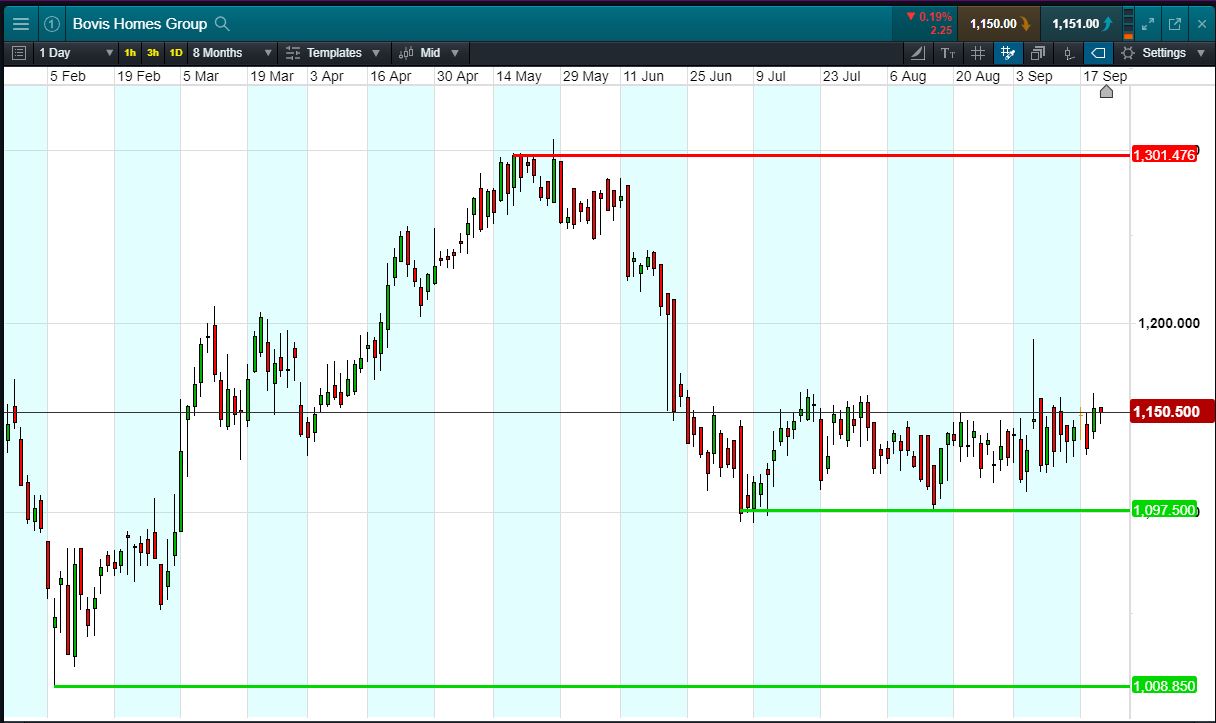The image size is (1216, 723).
Task: Click the 17 Sep date label
Action: 1106,76
